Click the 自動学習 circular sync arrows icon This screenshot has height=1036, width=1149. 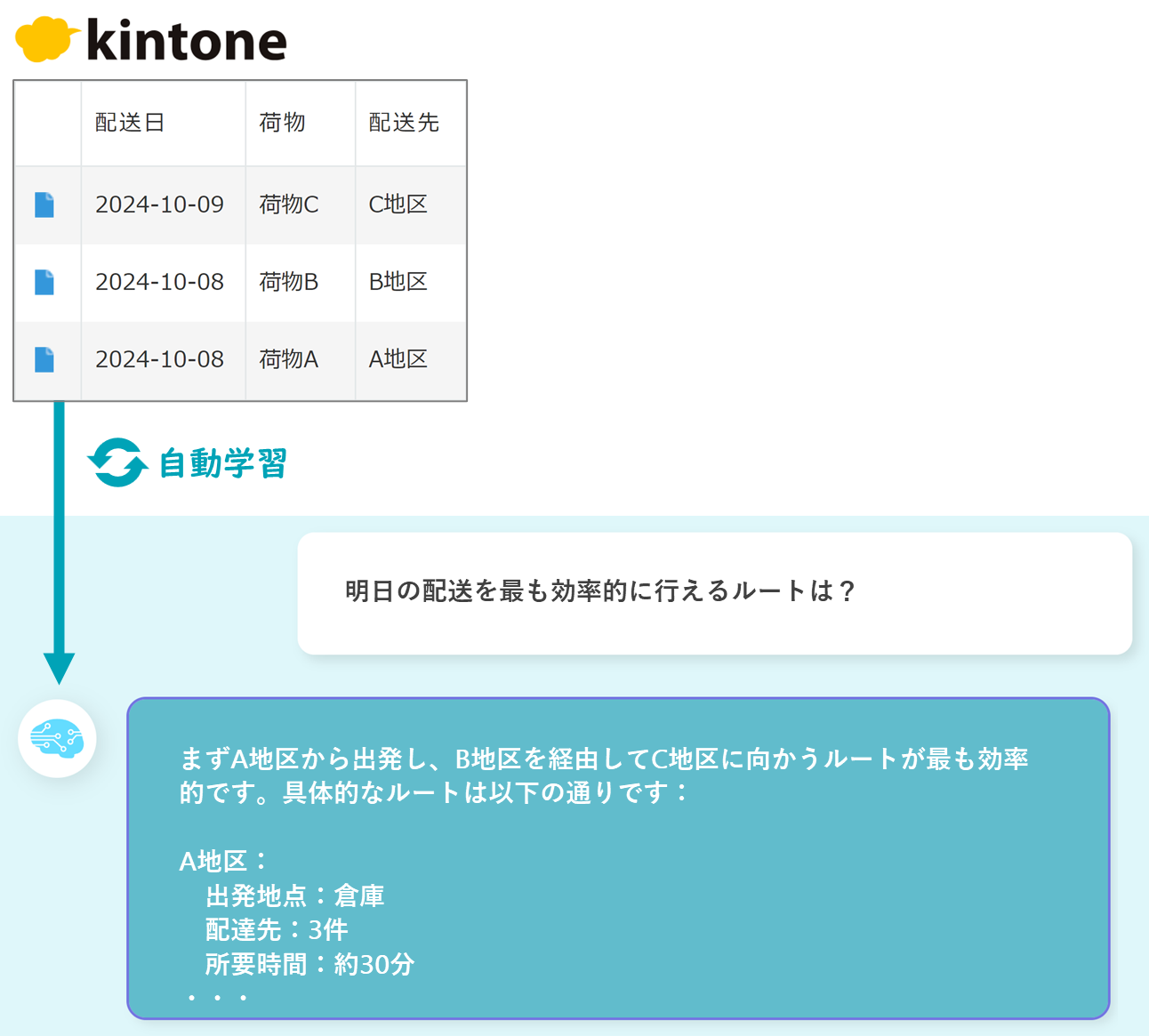pyautogui.click(x=117, y=462)
